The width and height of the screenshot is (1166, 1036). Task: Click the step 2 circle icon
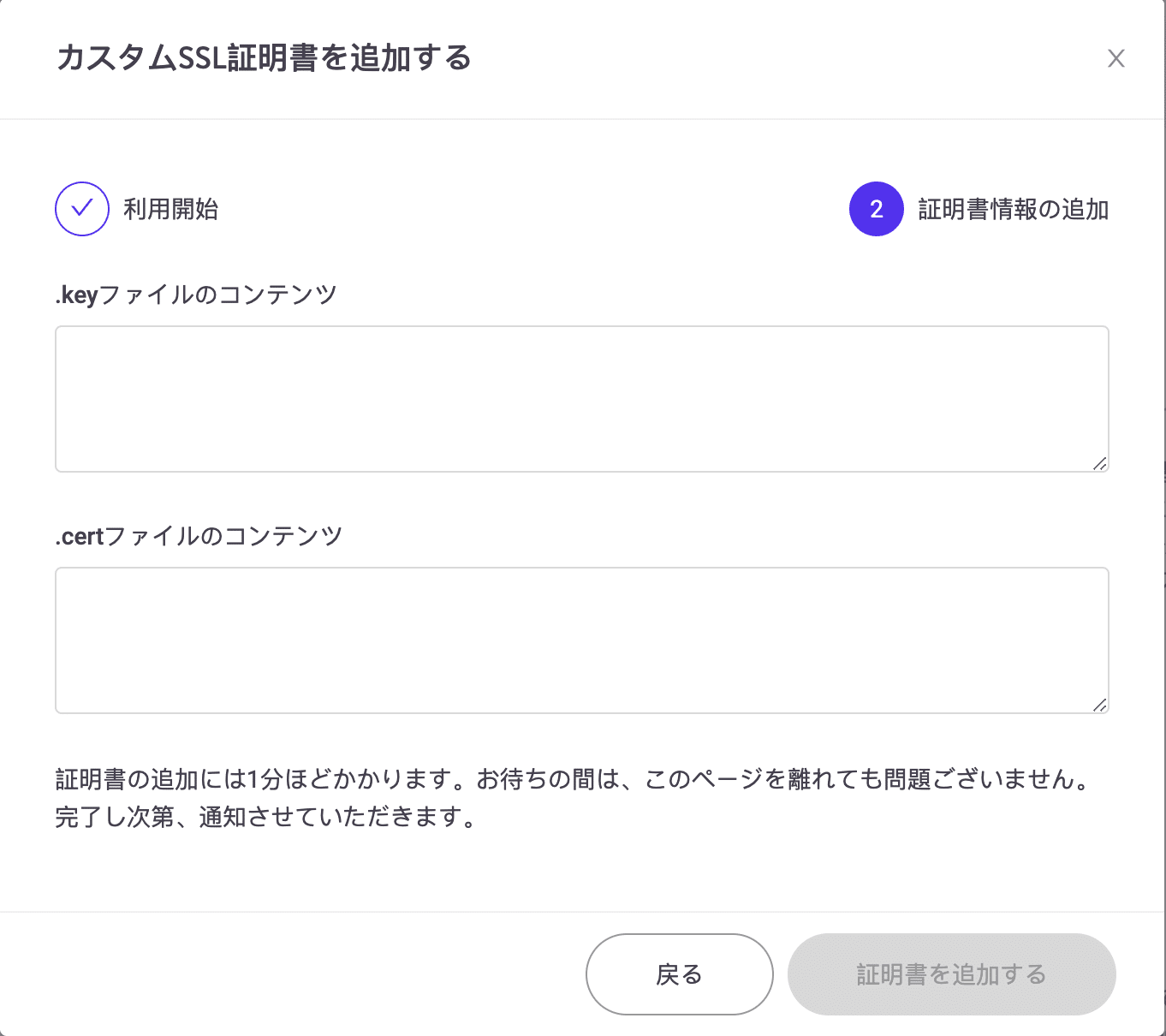click(x=877, y=209)
